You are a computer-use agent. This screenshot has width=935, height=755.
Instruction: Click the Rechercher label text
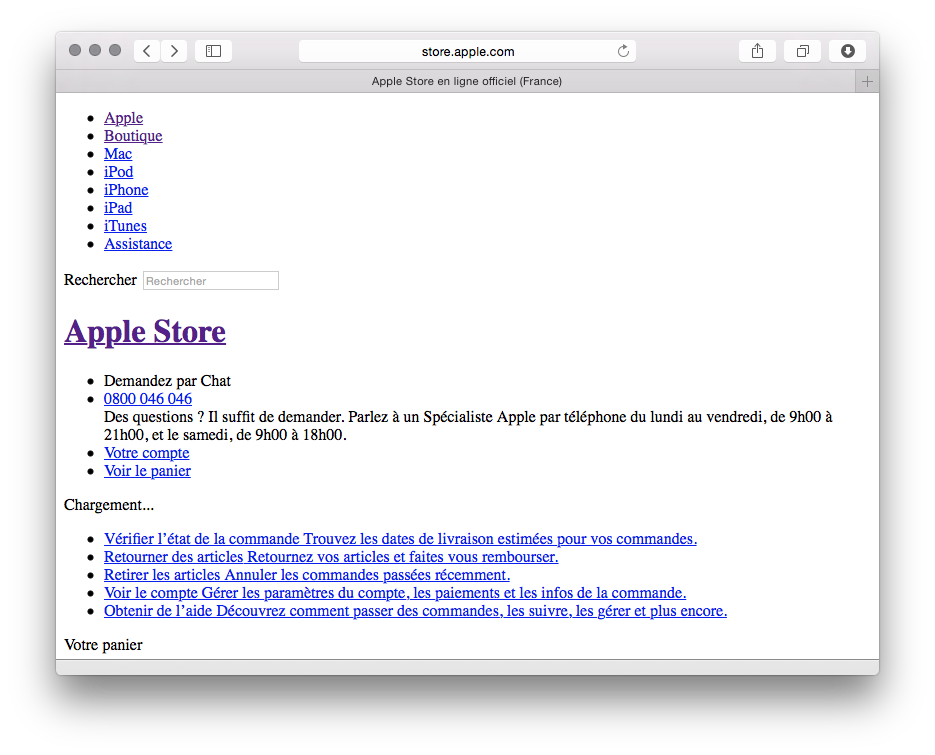pos(100,280)
